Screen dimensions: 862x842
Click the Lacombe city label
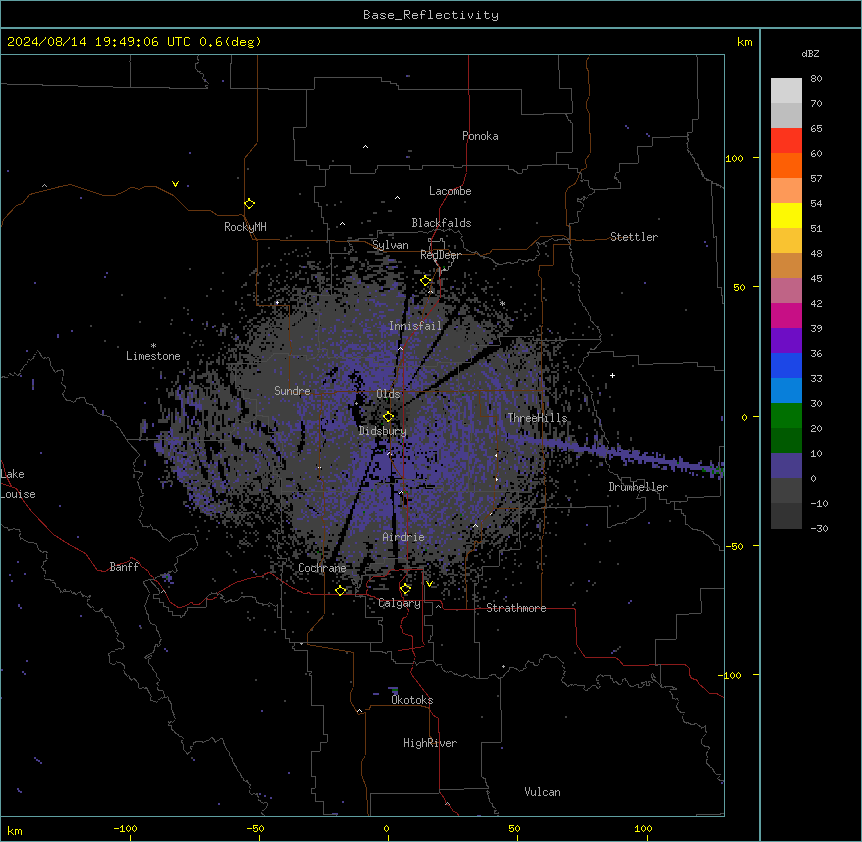point(450,191)
